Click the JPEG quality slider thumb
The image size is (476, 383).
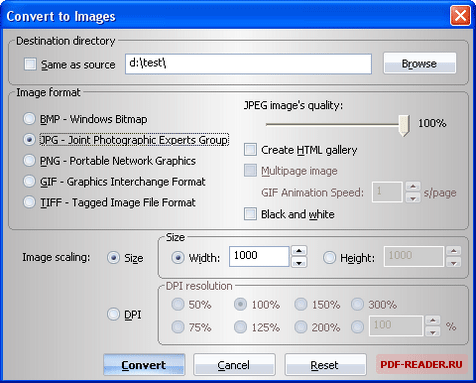coord(404,125)
